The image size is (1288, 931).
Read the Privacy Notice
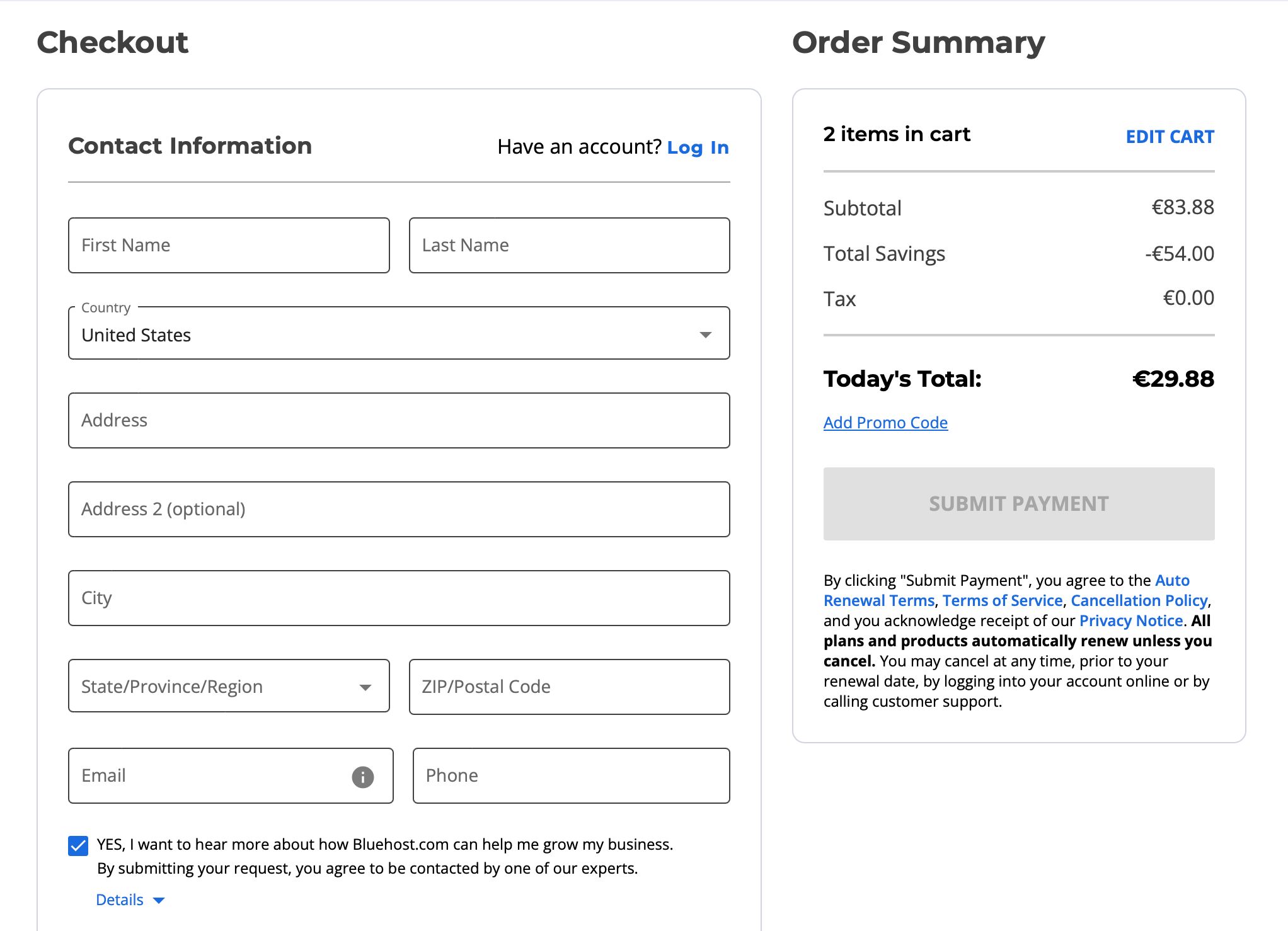pyautogui.click(x=1130, y=620)
